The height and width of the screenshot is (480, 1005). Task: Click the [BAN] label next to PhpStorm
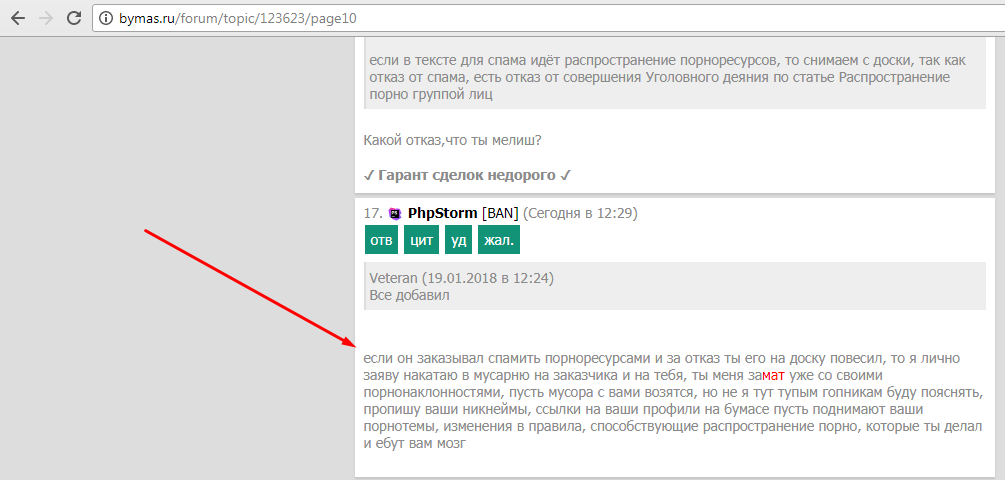click(x=499, y=213)
